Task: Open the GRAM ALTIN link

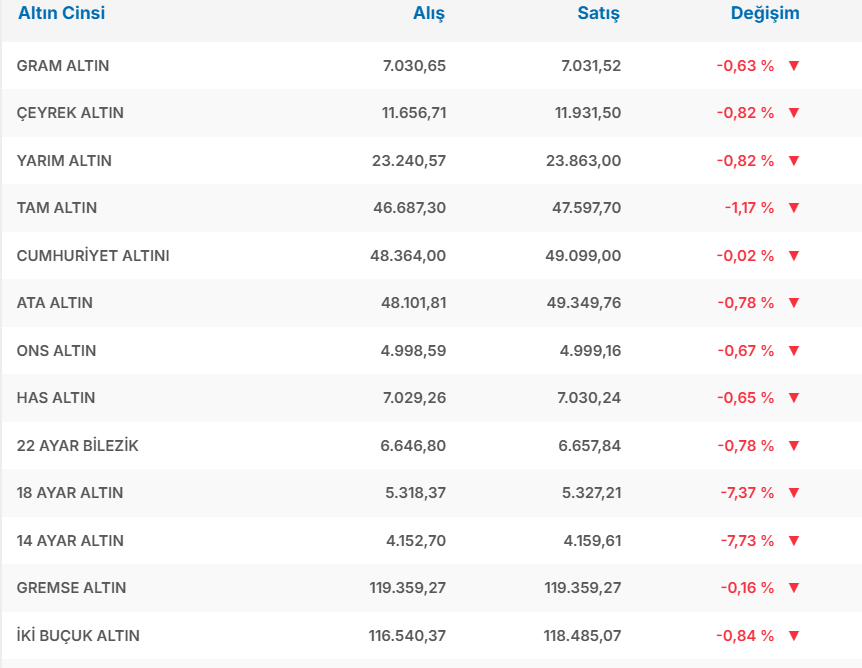Action: point(63,66)
